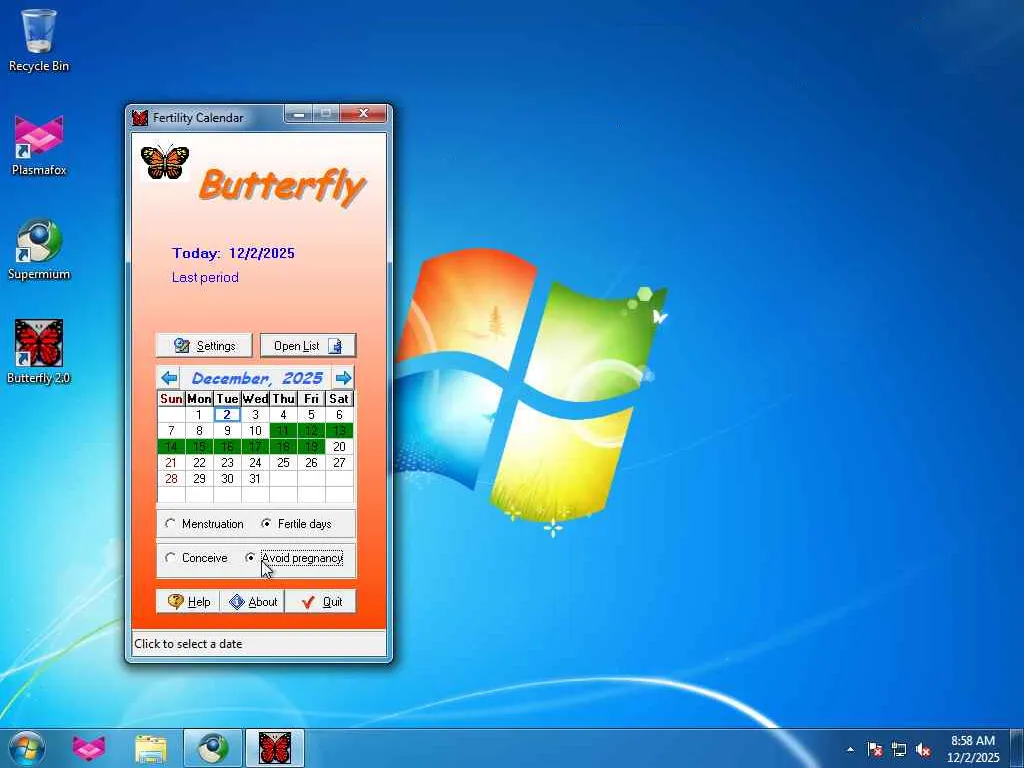Open the Windows Start menu orb
This screenshot has height=768, width=1024.
point(27,748)
